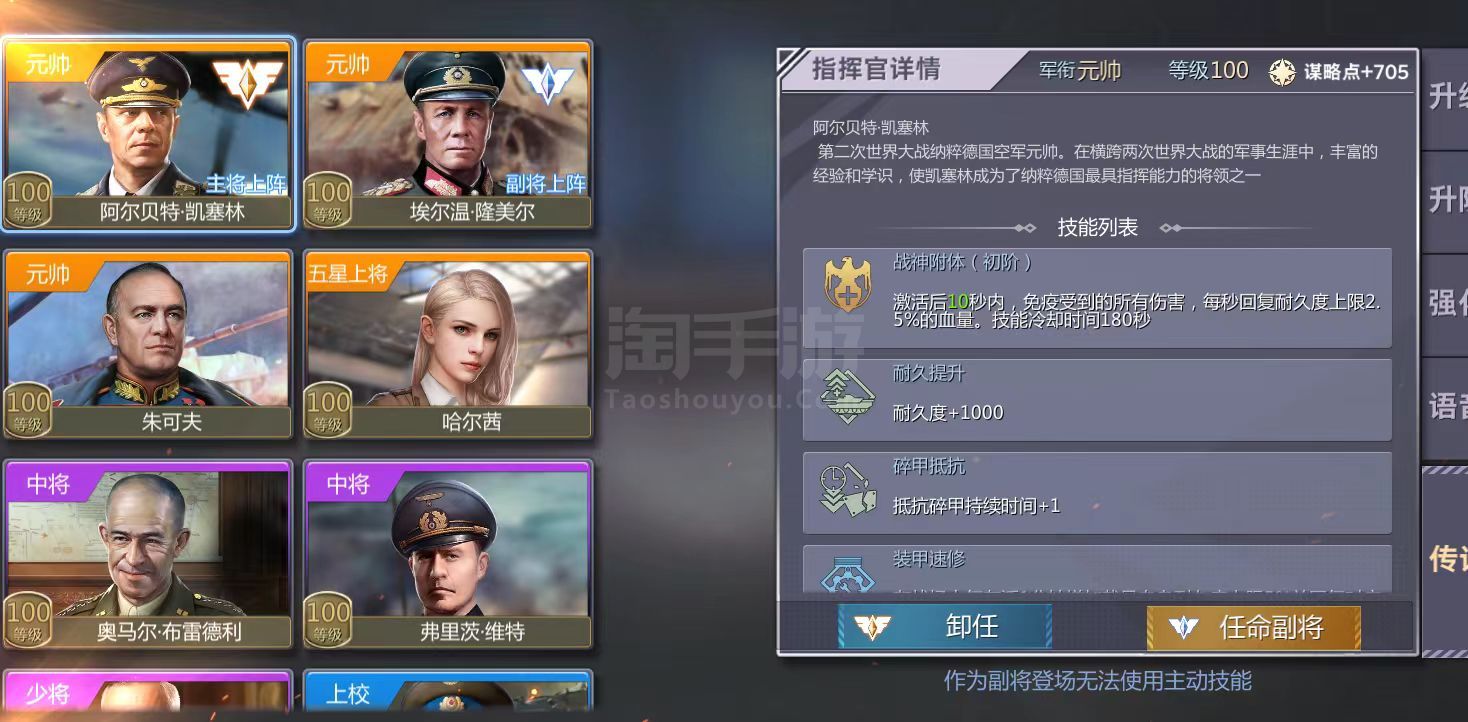Click the blue wing badge on 隆美尔 card
1468x722 pixels.
pyautogui.click(x=547, y=84)
